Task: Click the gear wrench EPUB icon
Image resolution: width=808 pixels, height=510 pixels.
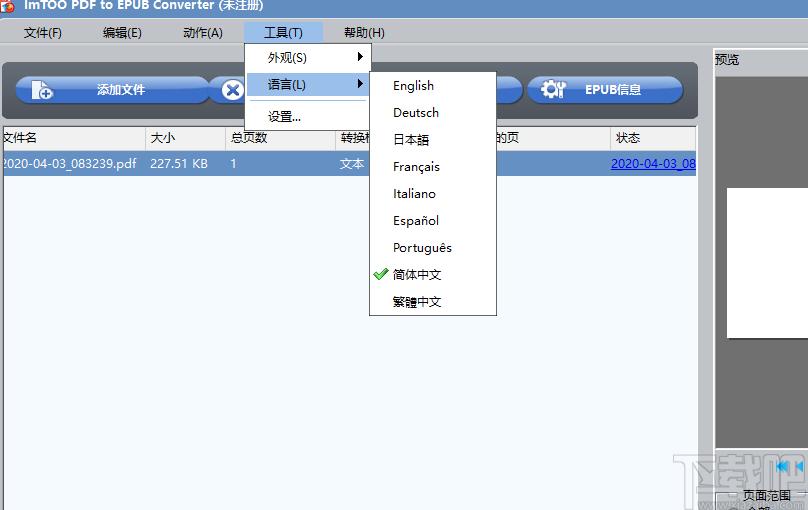Action: (553, 90)
